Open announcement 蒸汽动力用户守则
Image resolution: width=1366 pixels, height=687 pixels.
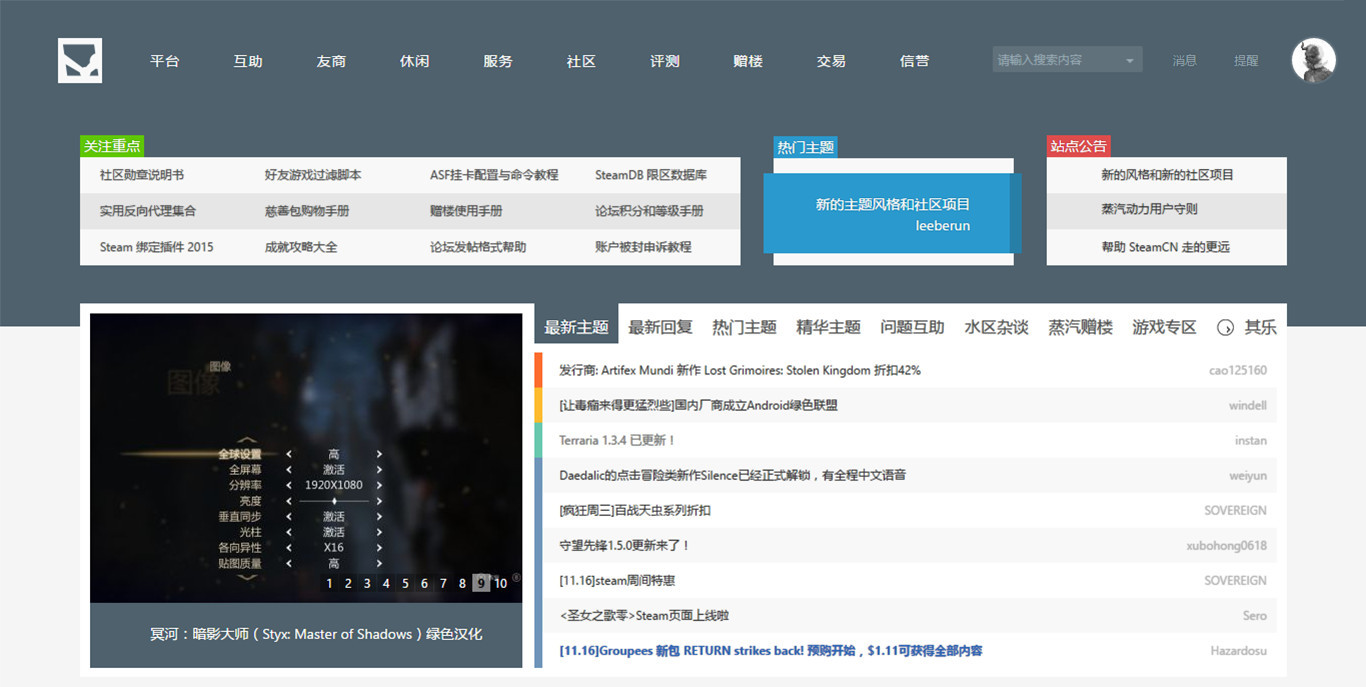(x=1149, y=209)
